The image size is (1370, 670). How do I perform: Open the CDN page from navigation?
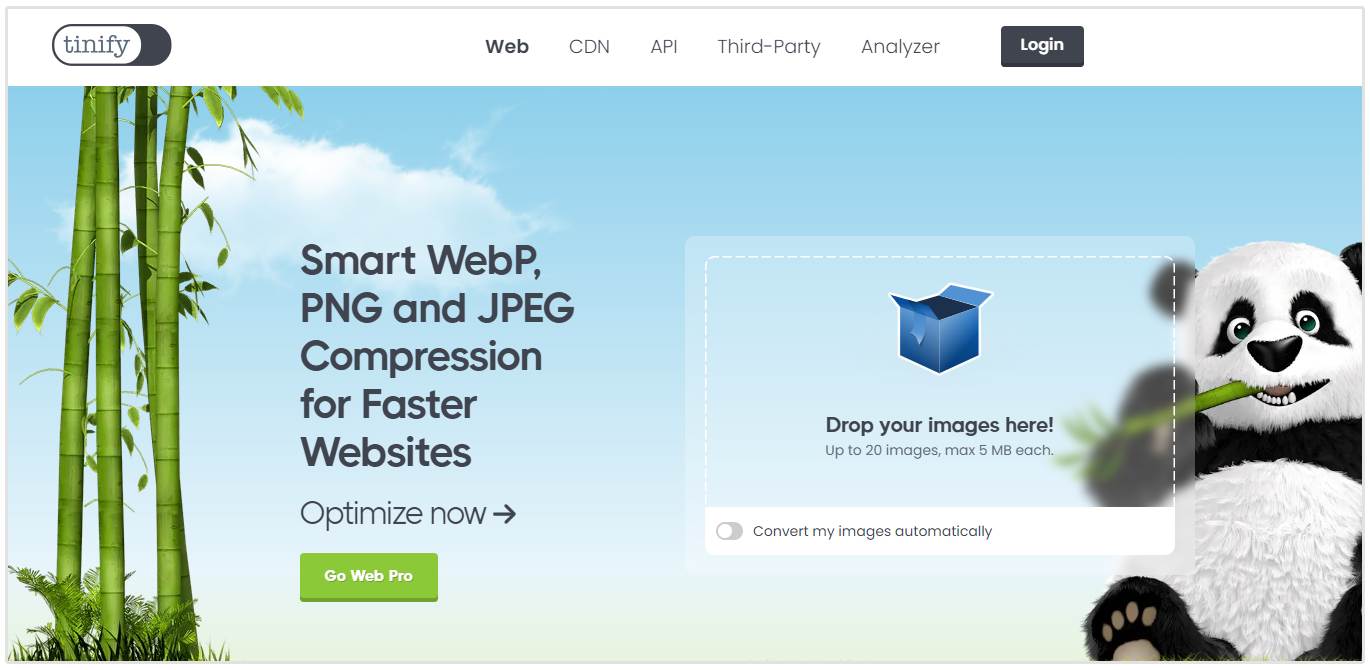click(589, 46)
